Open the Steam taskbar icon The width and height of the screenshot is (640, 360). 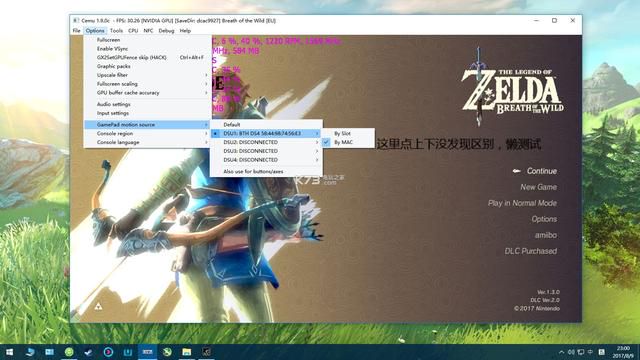pos(88,352)
